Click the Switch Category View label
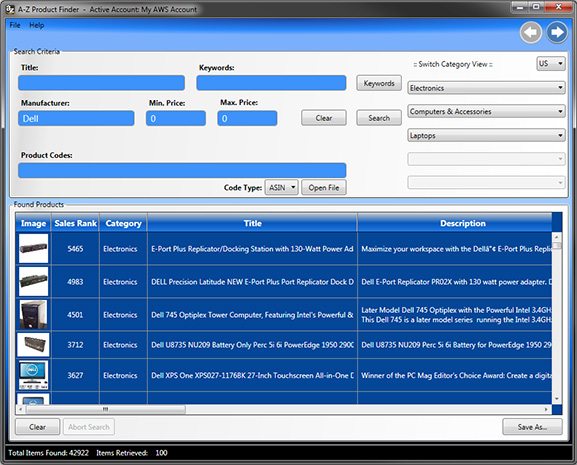The image size is (577, 465). [453, 64]
